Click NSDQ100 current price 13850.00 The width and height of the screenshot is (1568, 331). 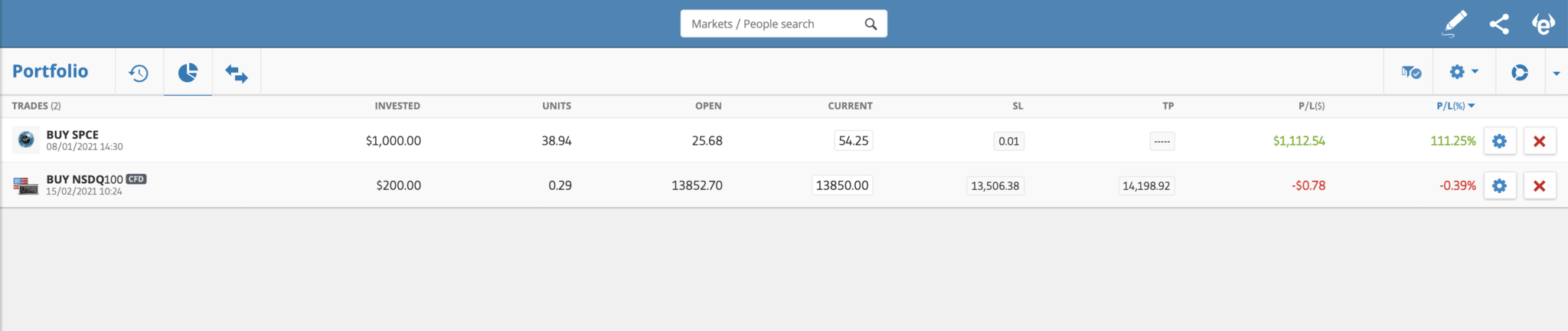tap(842, 185)
